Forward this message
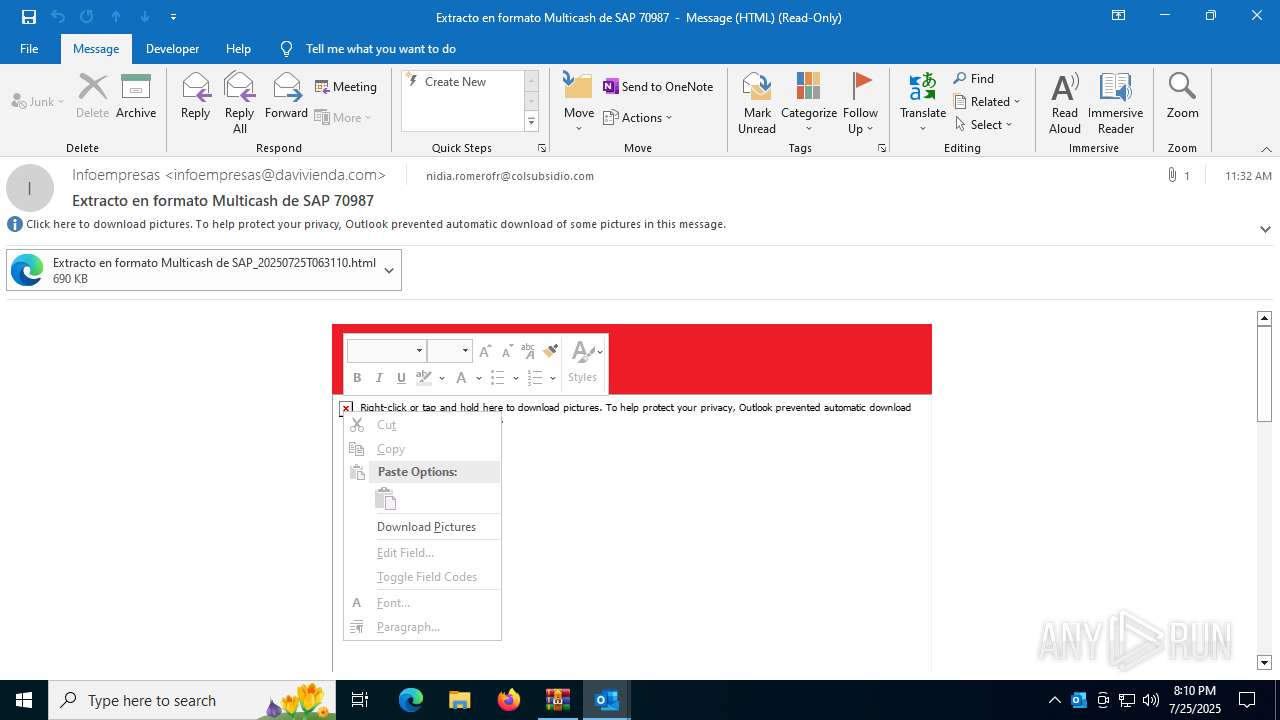The height and width of the screenshot is (720, 1280). click(x=286, y=97)
